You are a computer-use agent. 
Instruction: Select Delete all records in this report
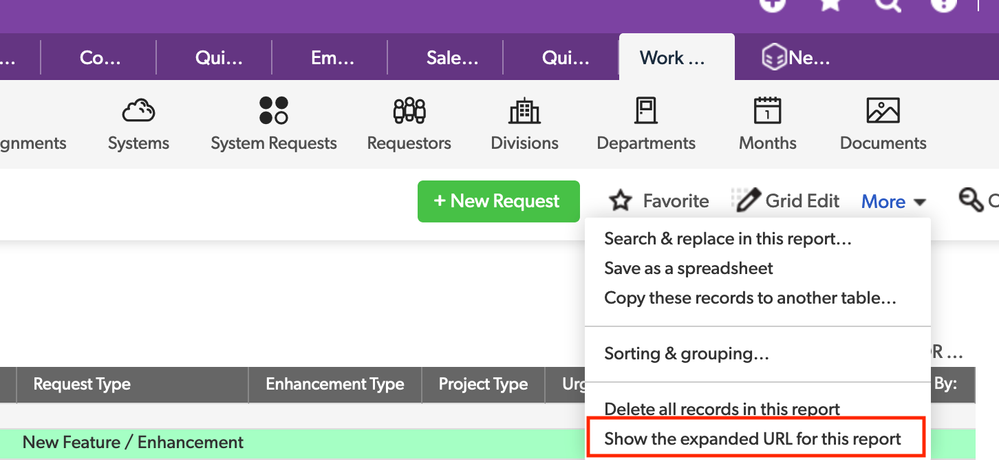coord(722,409)
